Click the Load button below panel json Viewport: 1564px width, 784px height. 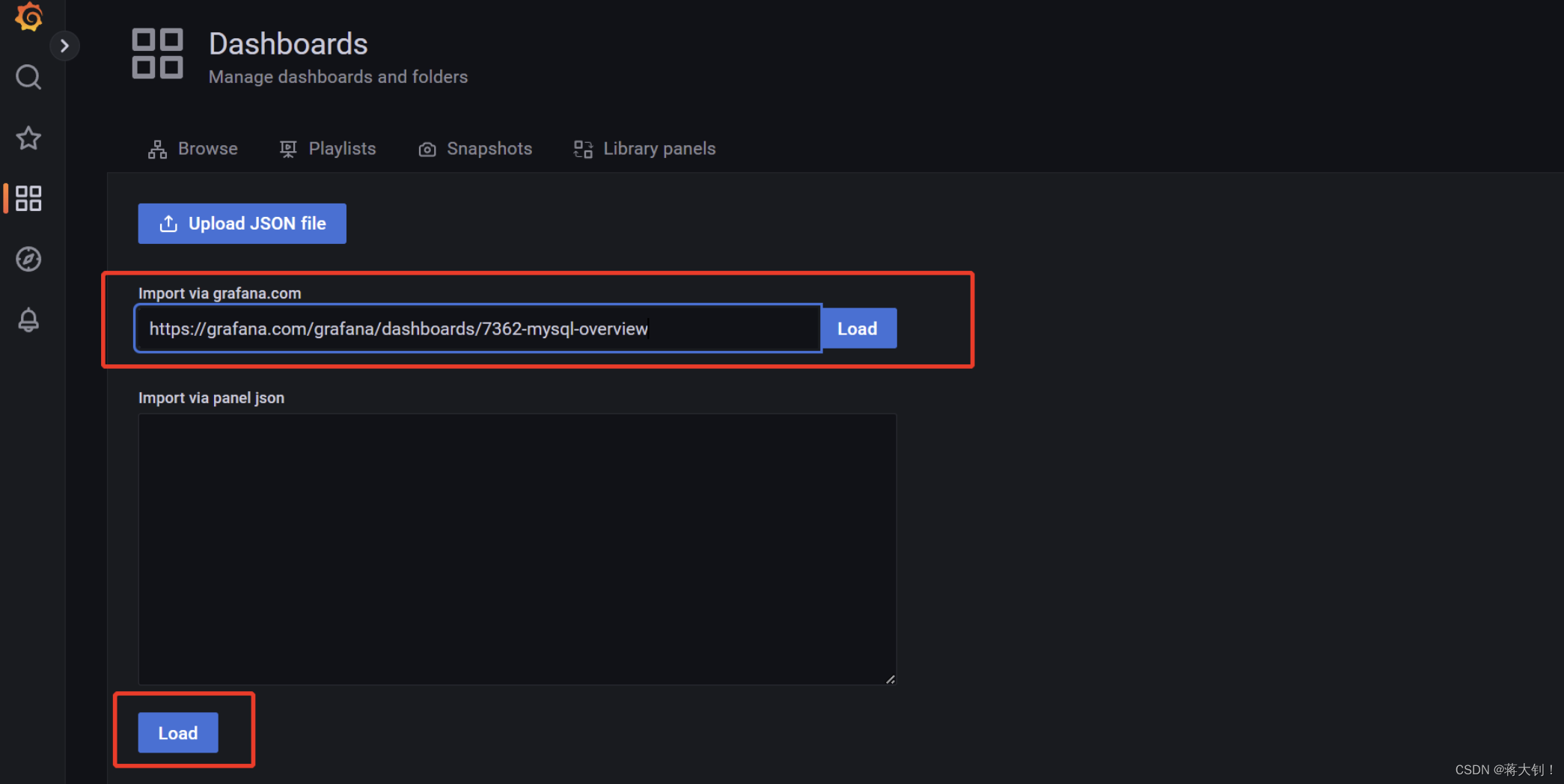pyautogui.click(x=178, y=732)
